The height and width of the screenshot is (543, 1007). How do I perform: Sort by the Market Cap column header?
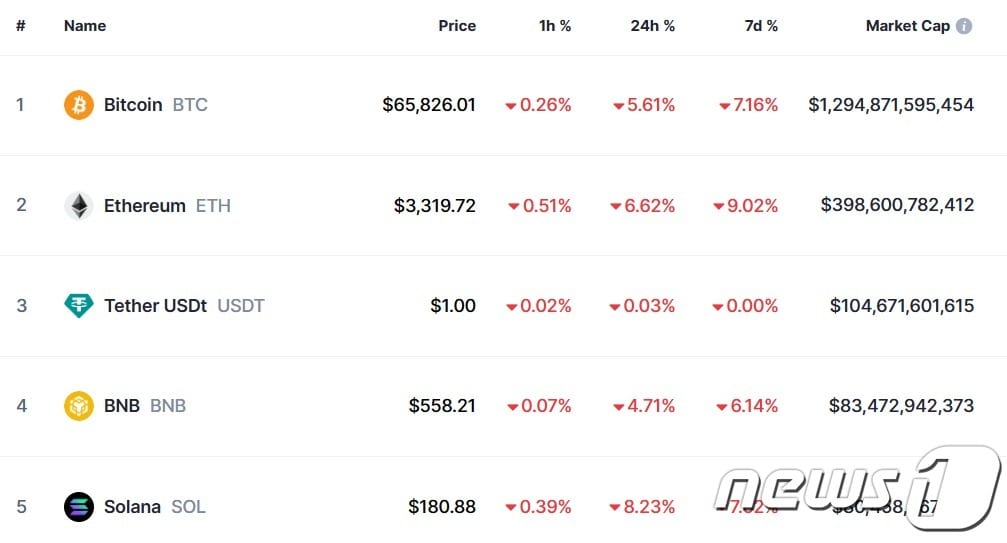click(907, 26)
